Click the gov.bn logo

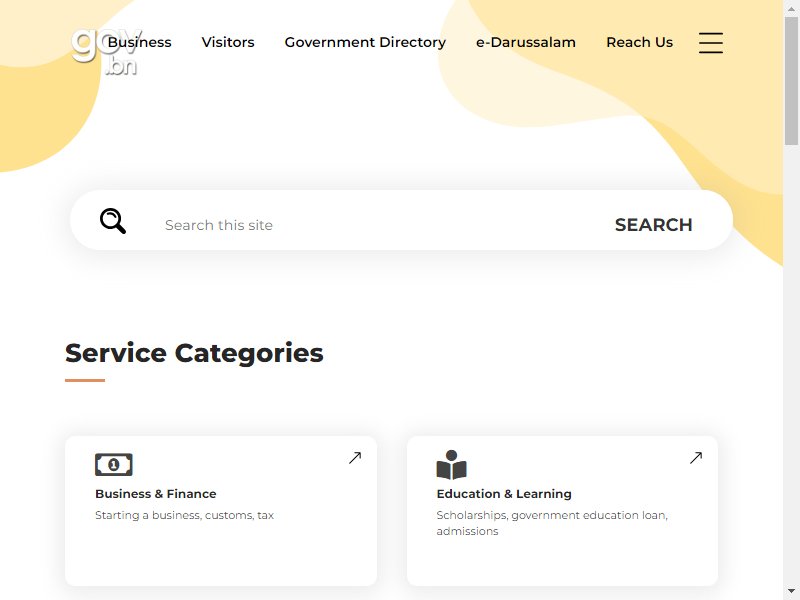pyautogui.click(x=106, y=52)
